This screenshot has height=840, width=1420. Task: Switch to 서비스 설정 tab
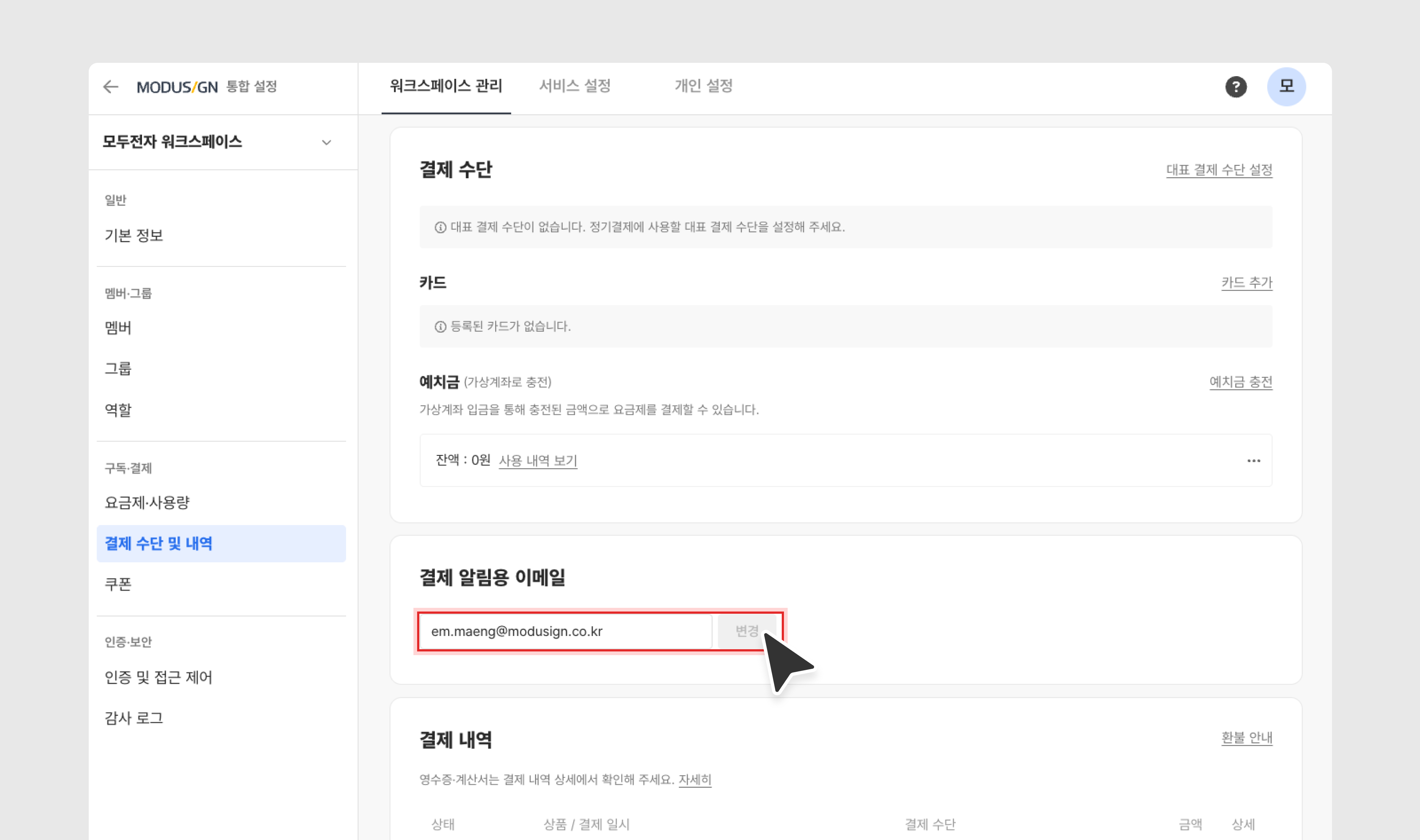click(574, 86)
